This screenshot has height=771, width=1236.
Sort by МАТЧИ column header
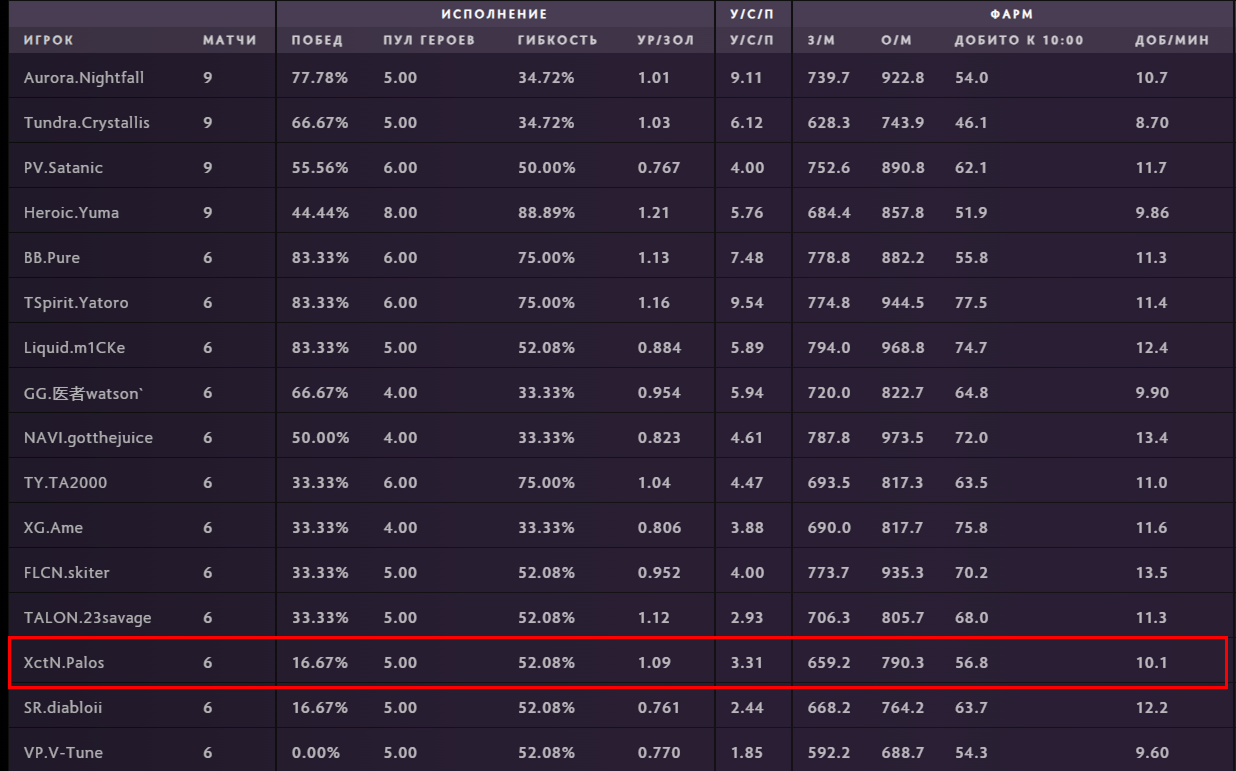[230, 41]
